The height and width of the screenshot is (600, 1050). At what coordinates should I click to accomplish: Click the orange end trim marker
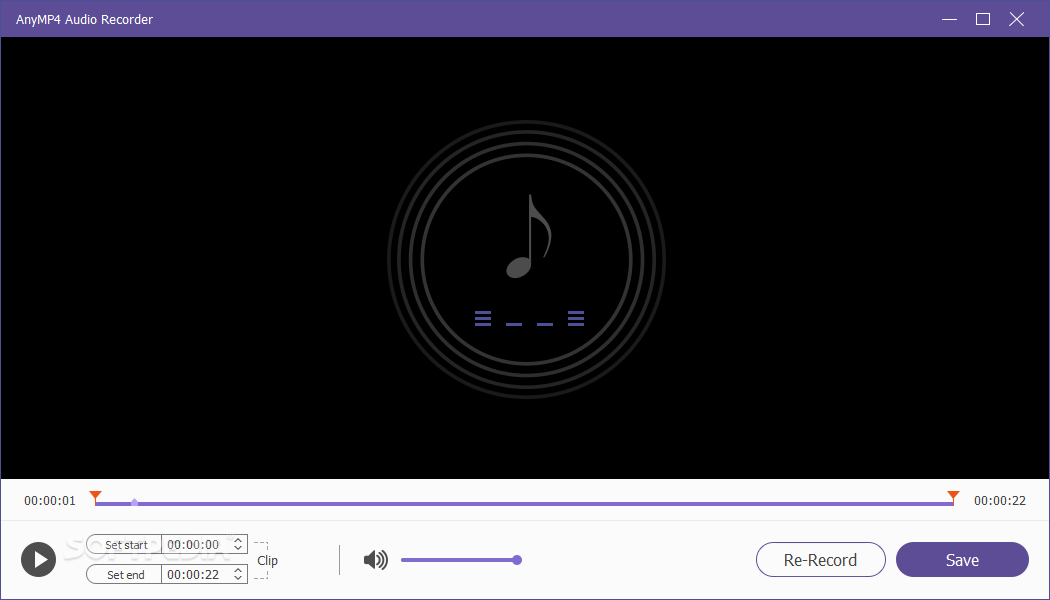(953, 497)
